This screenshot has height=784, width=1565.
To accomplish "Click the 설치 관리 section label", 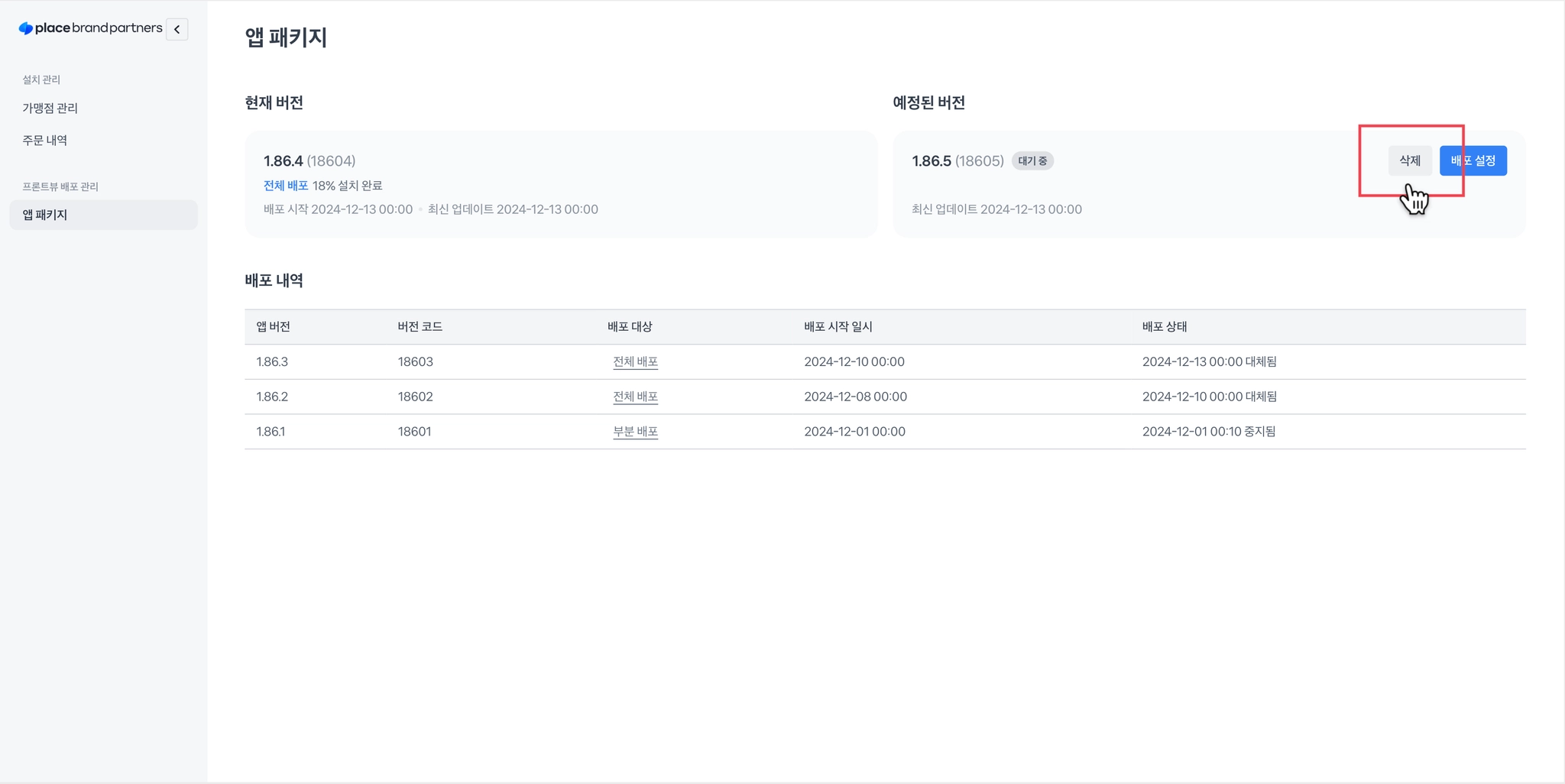I will coord(41,79).
